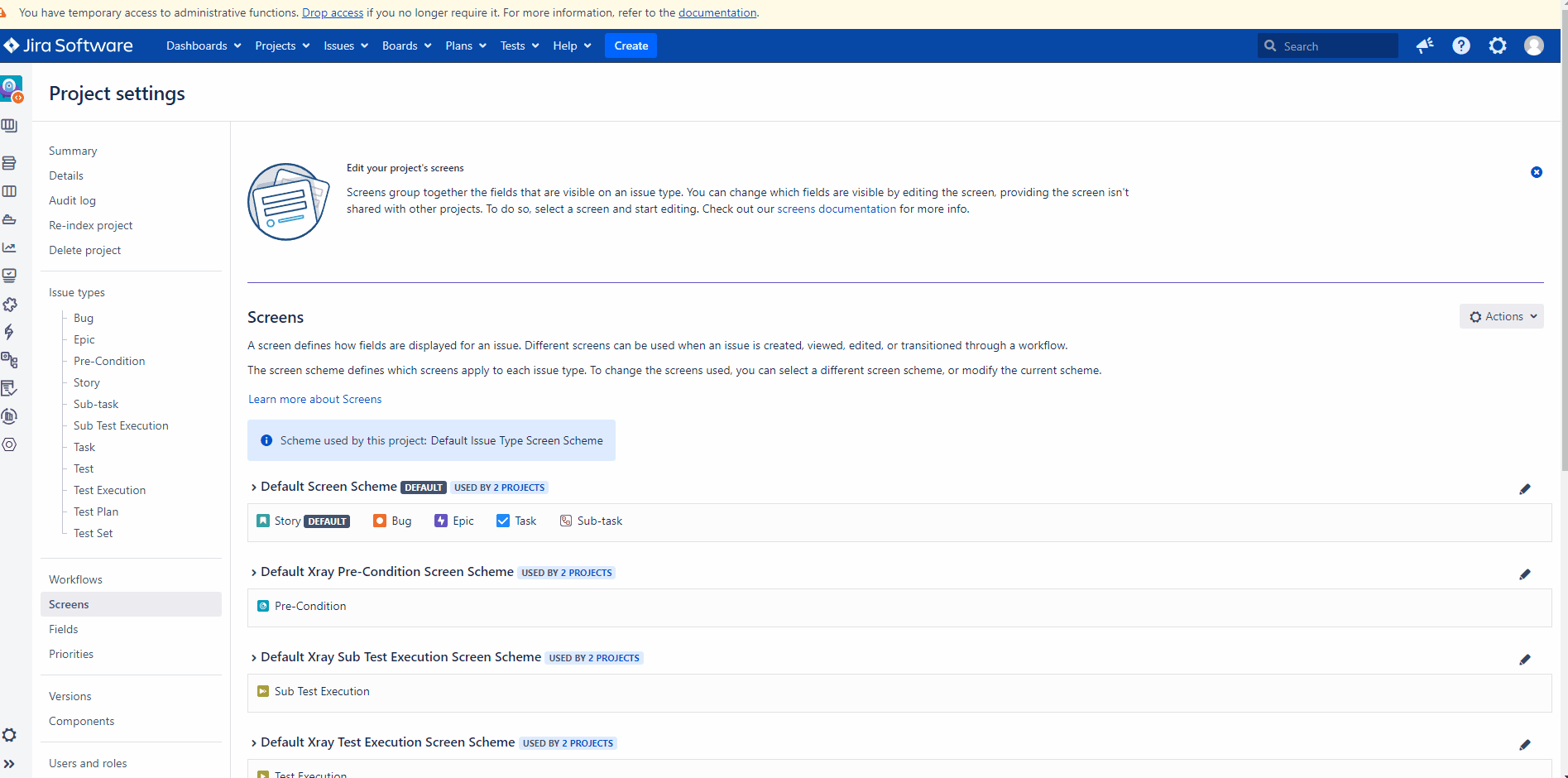The height and width of the screenshot is (778, 1568).
Task: Edit Default Screen Scheme with pencil icon
Action: 1525,489
